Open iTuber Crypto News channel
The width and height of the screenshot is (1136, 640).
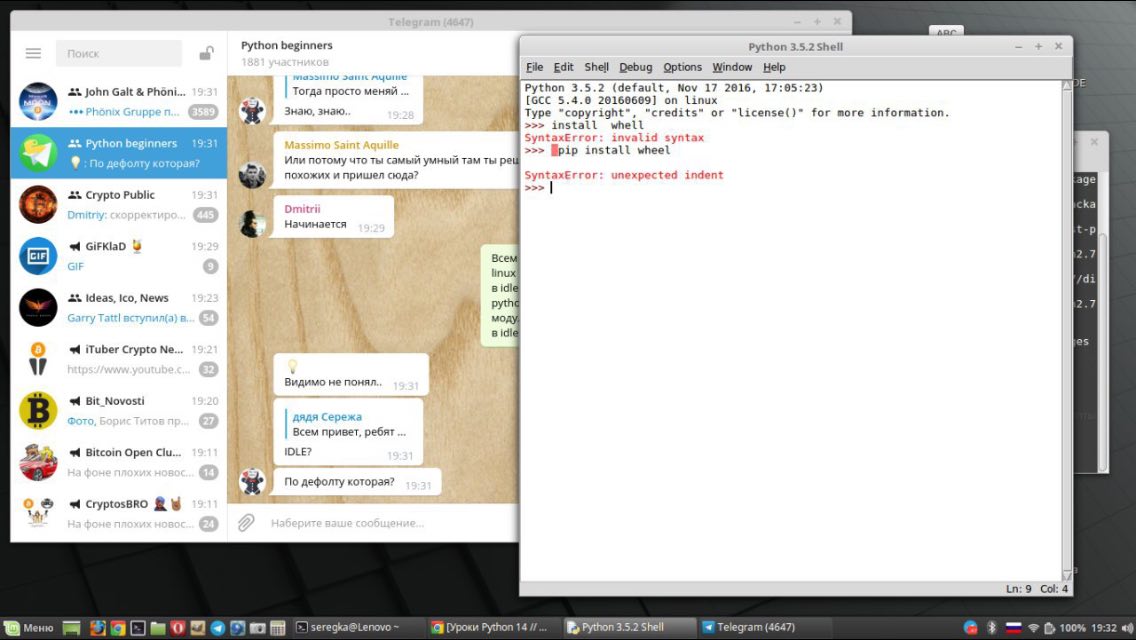pyautogui.click(x=119, y=359)
